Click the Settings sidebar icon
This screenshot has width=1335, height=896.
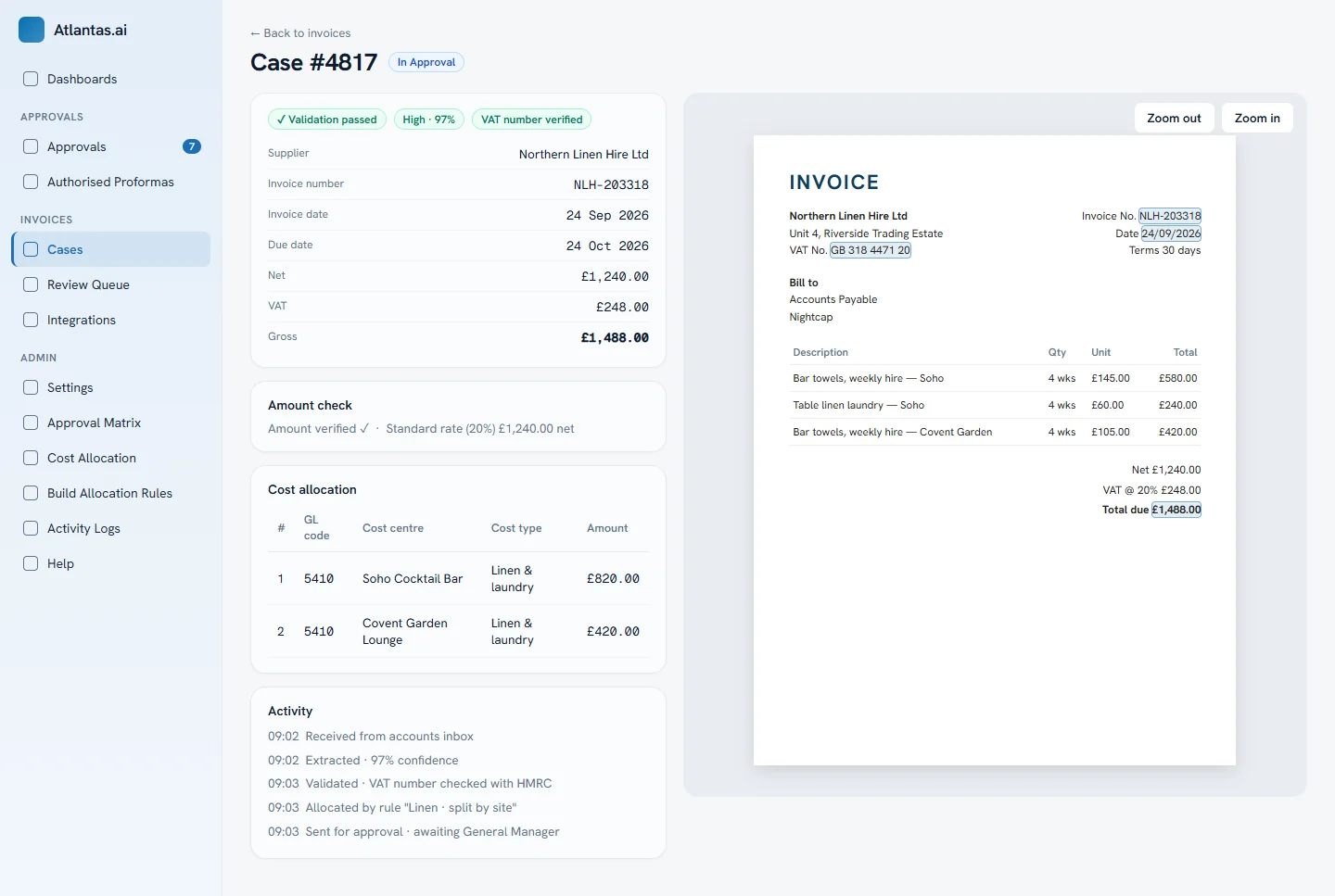pyautogui.click(x=31, y=387)
